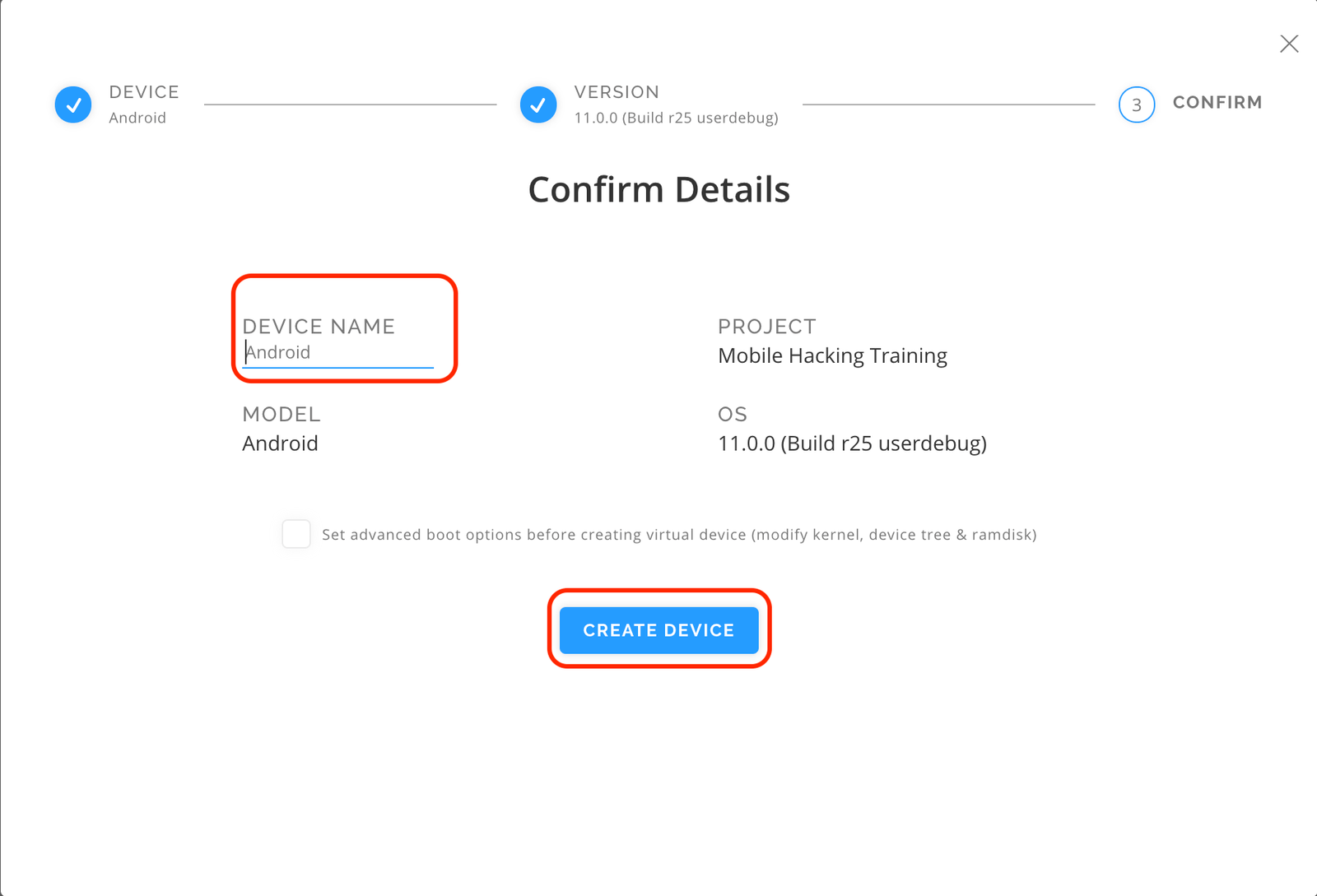Open the CONFIRM step label
Image resolution: width=1317 pixels, height=896 pixels.
click(x=1217, y=102)
